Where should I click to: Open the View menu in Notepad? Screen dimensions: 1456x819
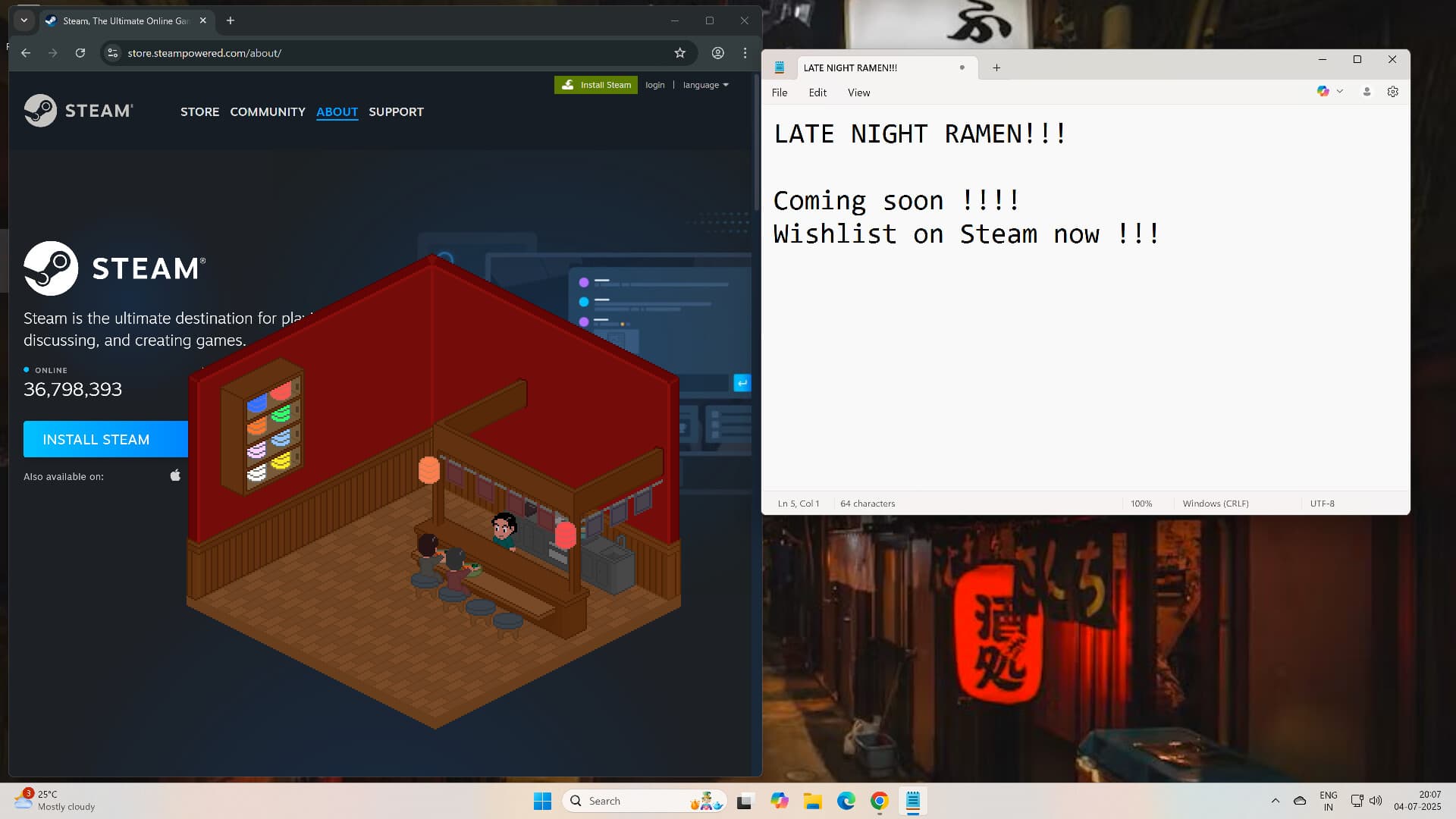click(x=858, y=92)
